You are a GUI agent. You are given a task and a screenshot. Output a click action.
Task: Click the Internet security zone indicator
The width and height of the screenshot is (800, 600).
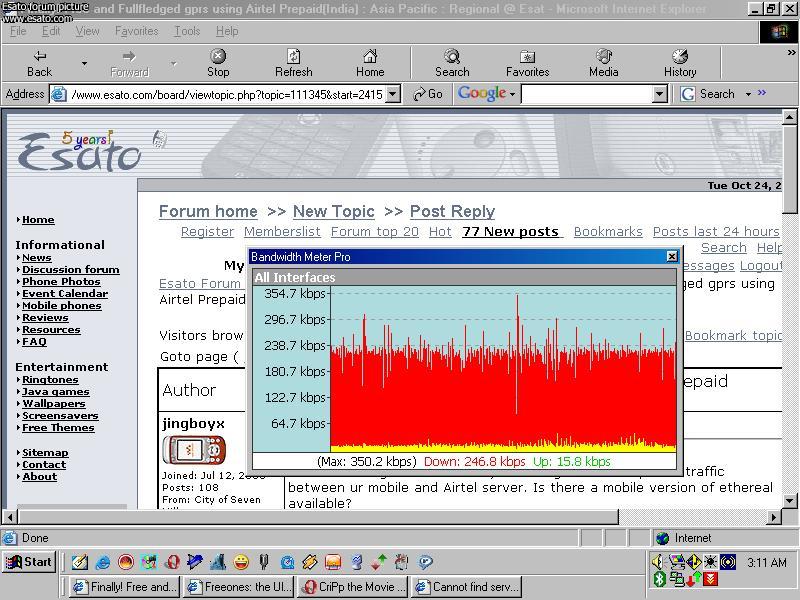[722, 538]
